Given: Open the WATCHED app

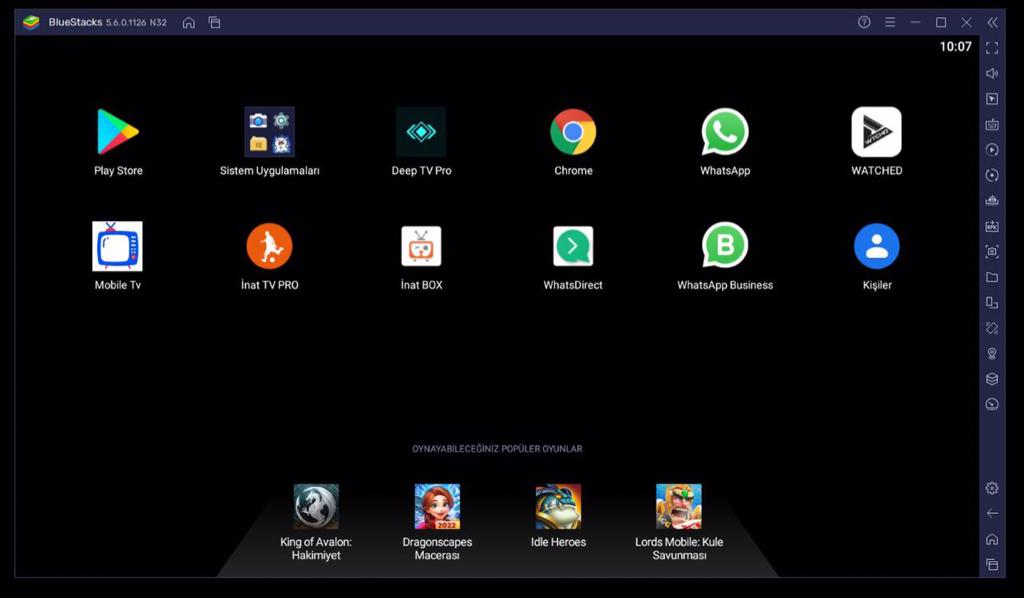Looking at the screenshot, I should [876, 132].
